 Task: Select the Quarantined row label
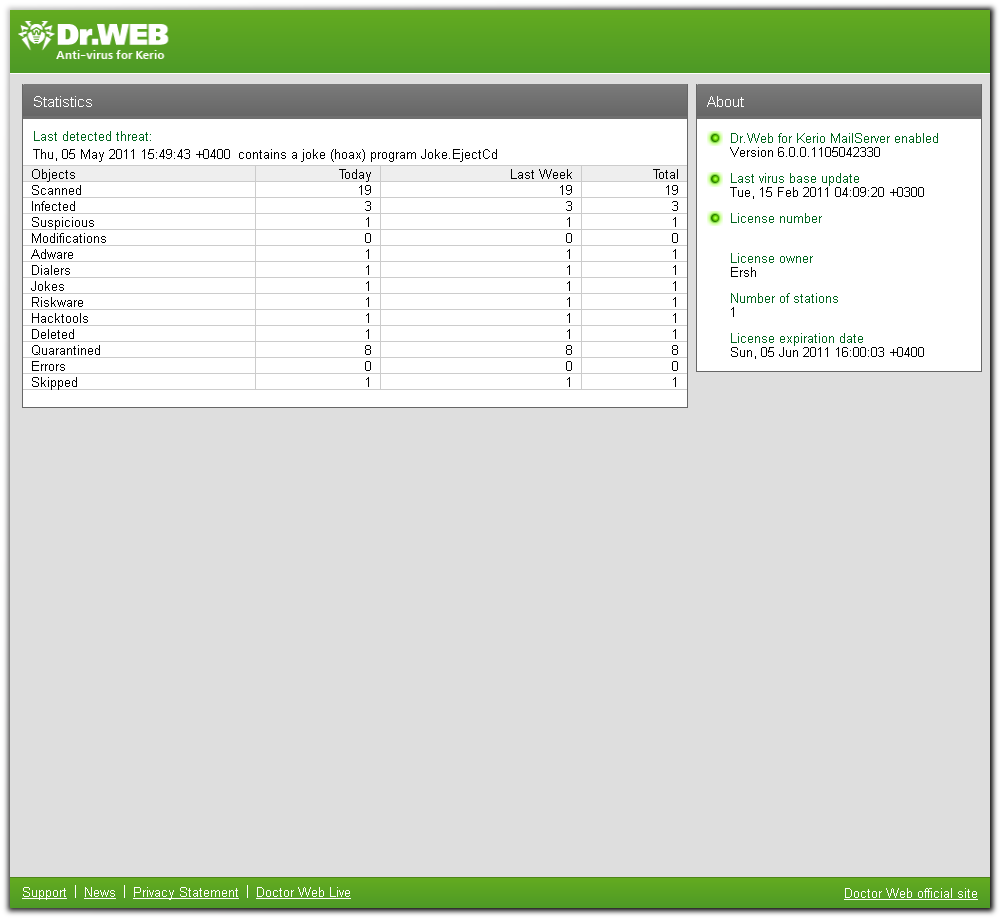66,350
